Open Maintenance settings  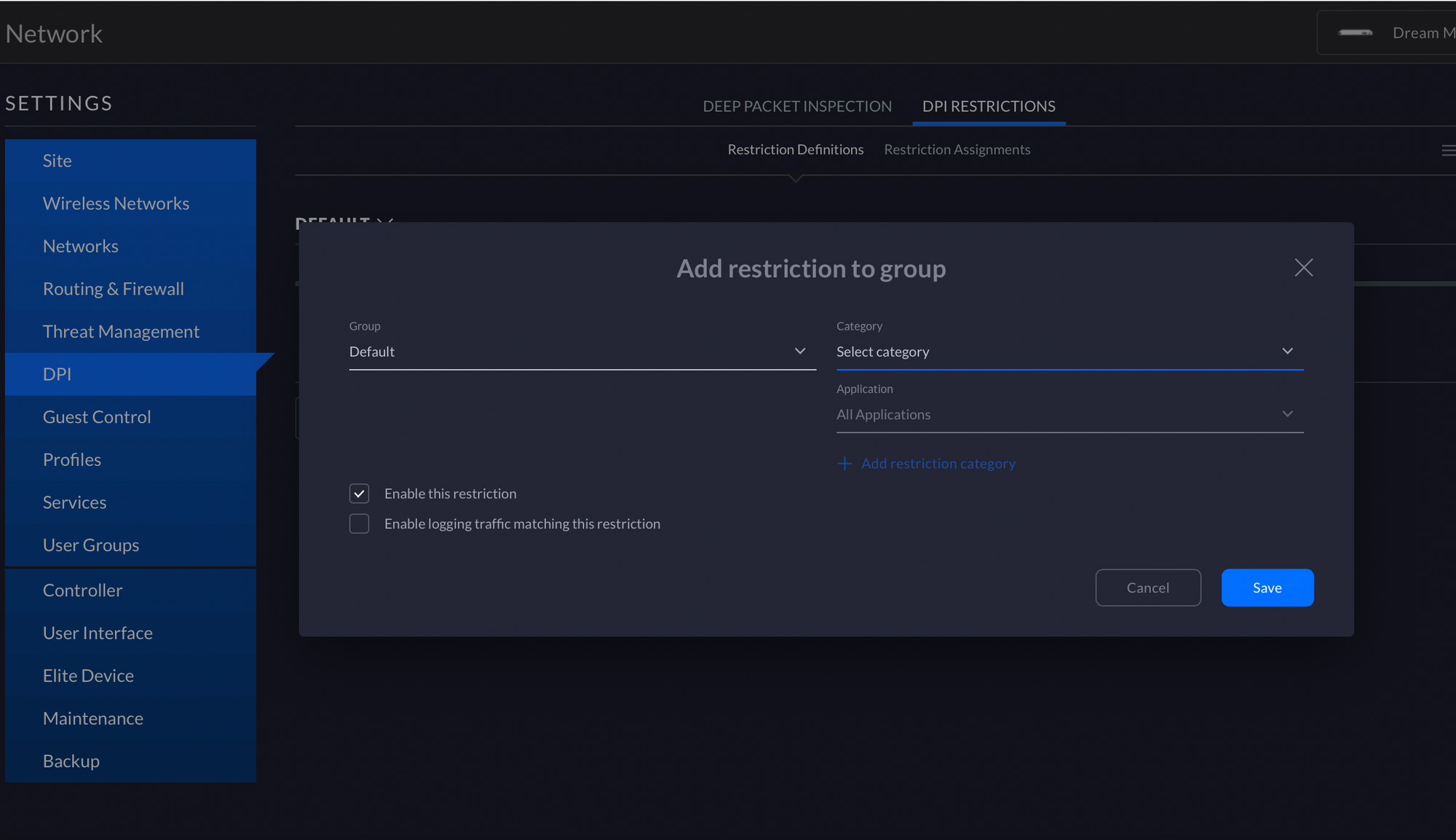click(x=130, y=718)
